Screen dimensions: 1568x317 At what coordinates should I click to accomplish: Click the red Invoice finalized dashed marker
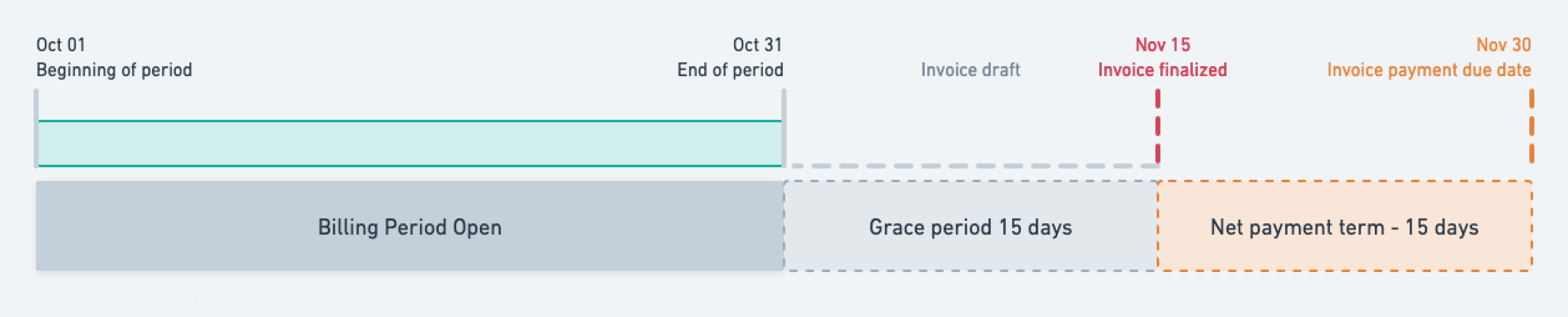click(1158, 126)
